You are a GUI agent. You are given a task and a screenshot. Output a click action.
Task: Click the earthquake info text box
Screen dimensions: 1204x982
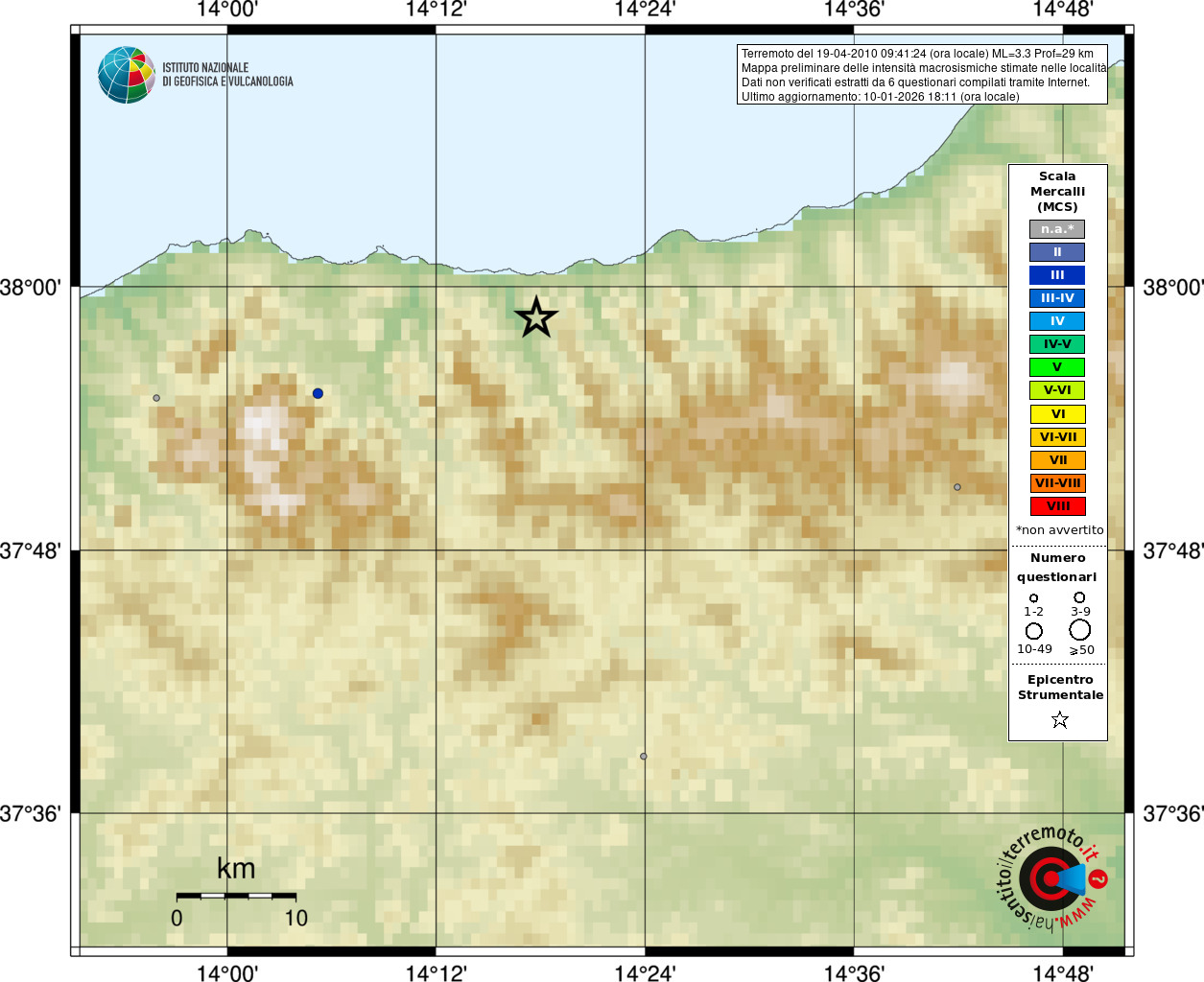[922, 75]
